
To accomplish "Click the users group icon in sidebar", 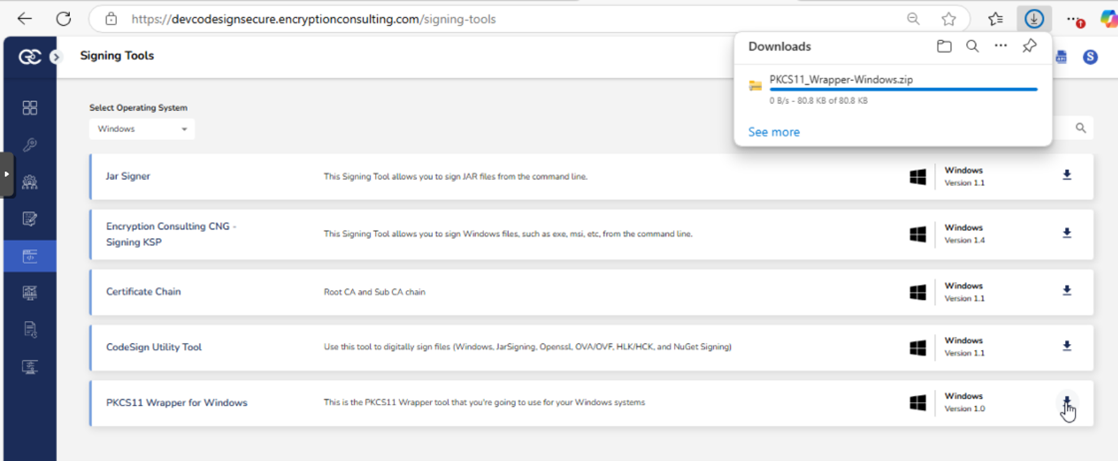I will [30, 182].
